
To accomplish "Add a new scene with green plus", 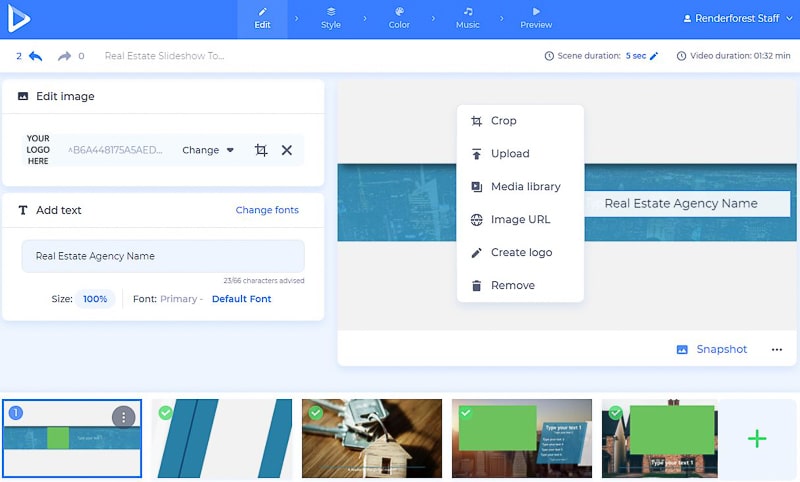I will coord(757,438).
